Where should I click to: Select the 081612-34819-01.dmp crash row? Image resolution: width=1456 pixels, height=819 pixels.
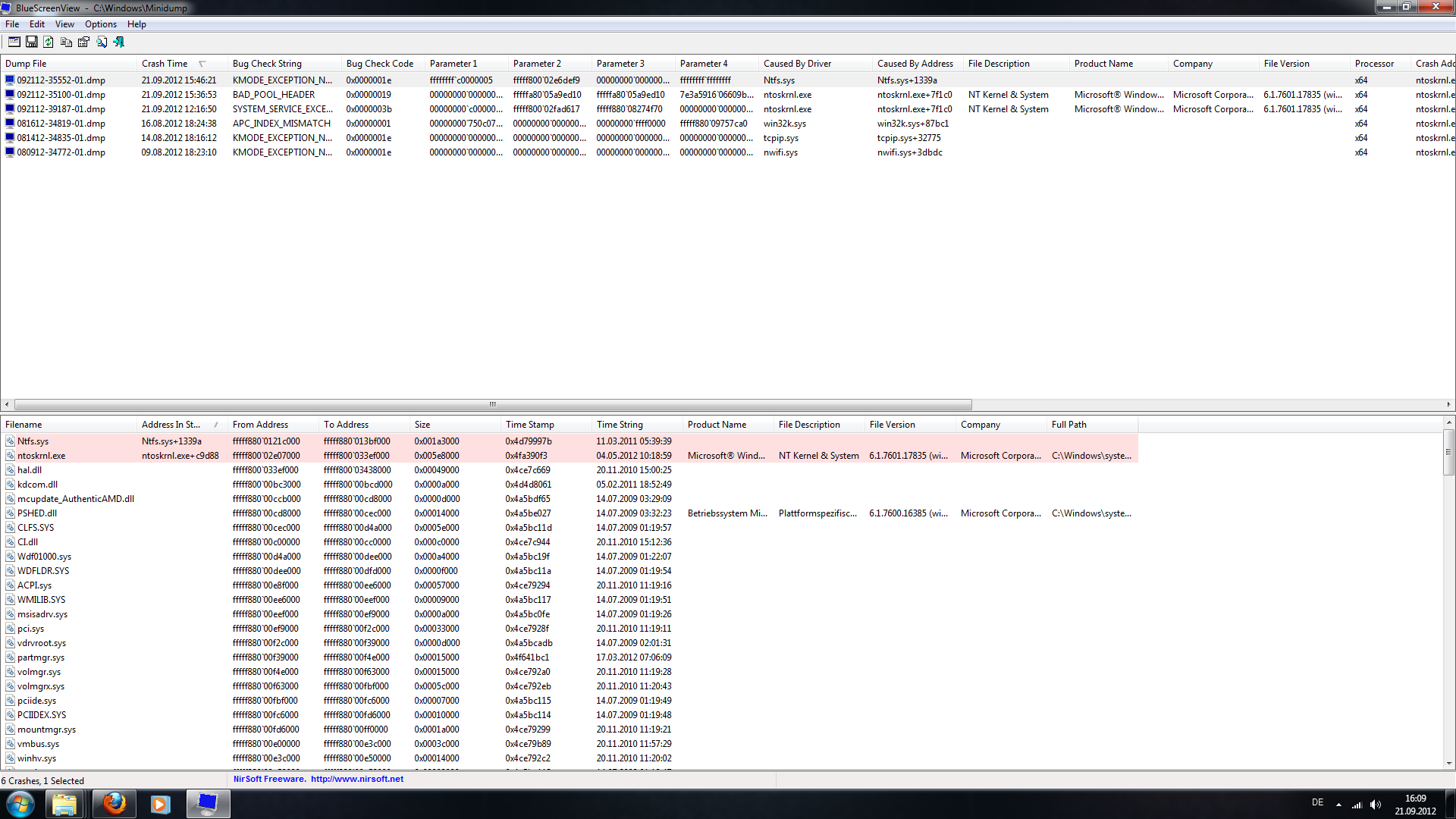pos(61,124)
